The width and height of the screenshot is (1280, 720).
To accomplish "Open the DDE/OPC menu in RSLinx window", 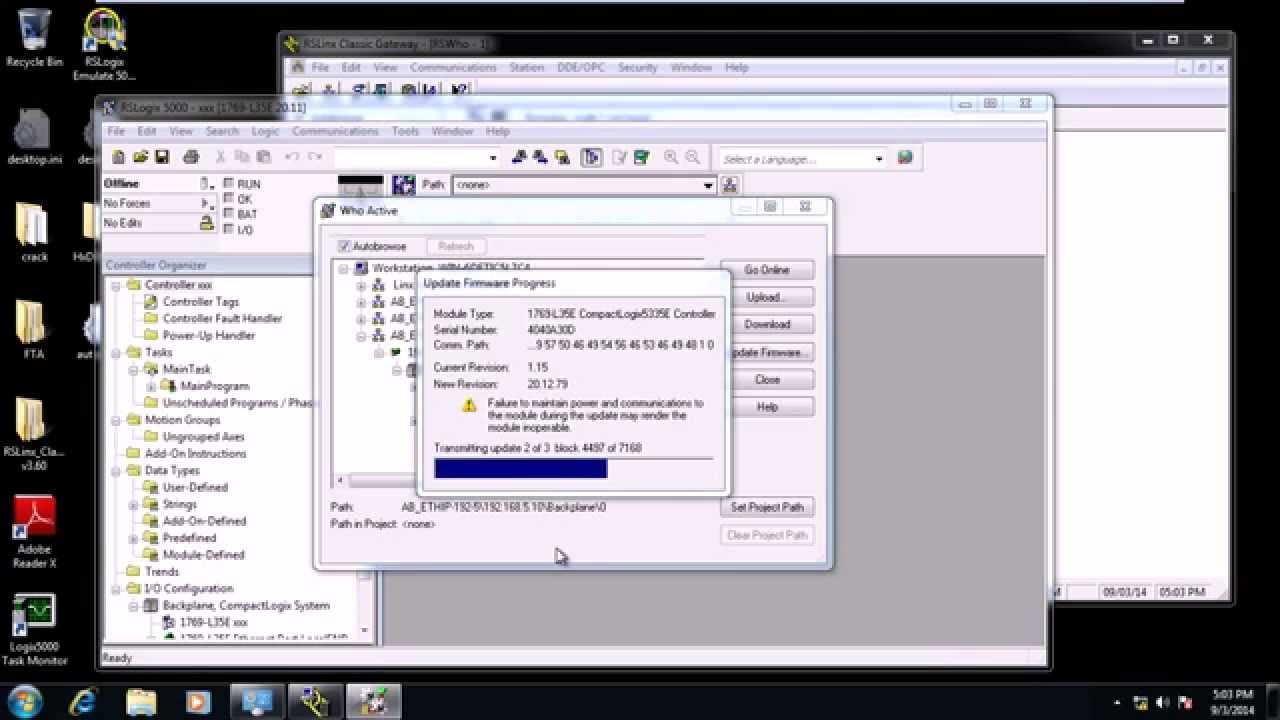I will coord(580,67).
